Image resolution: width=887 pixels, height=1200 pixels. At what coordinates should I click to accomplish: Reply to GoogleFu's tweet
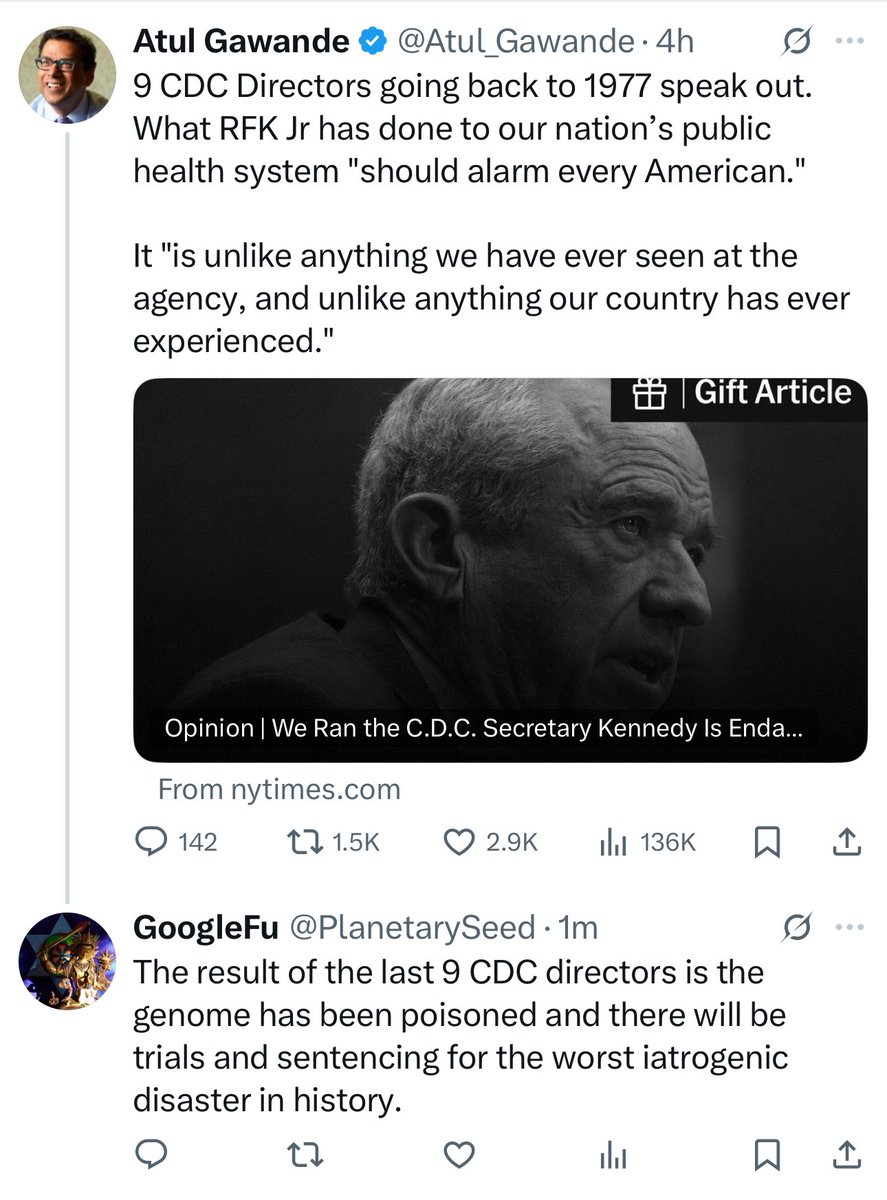click(151, 1156)
